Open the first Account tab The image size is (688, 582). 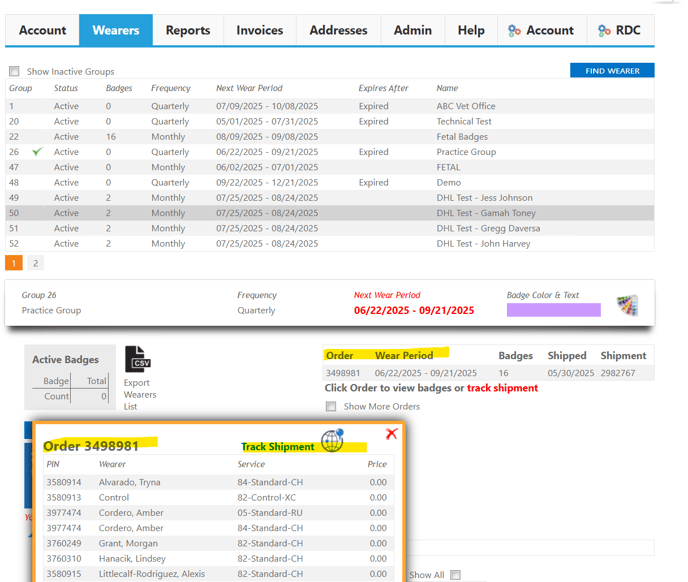coord(42,30)
